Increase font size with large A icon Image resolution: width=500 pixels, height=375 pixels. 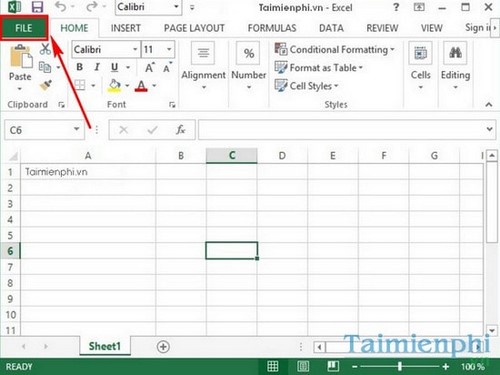coord(149,68)
